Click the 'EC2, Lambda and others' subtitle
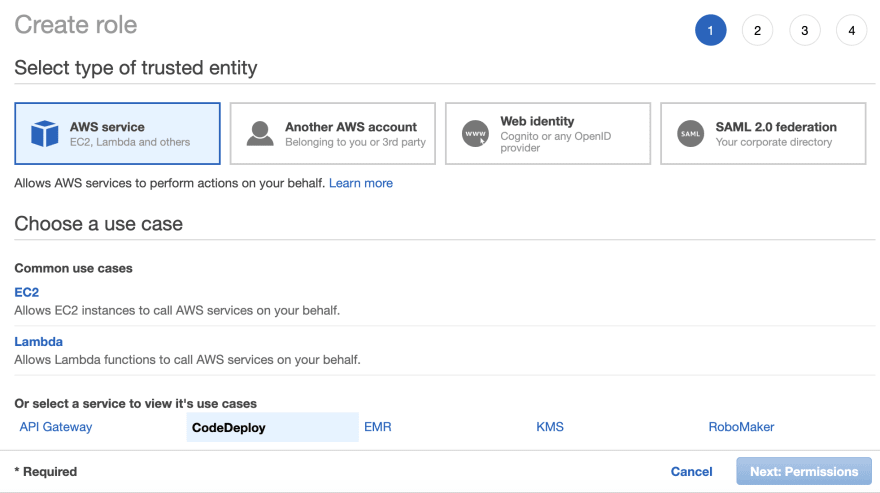The width and height of the screenshot is (880, 493). click(x=130, y=142)
